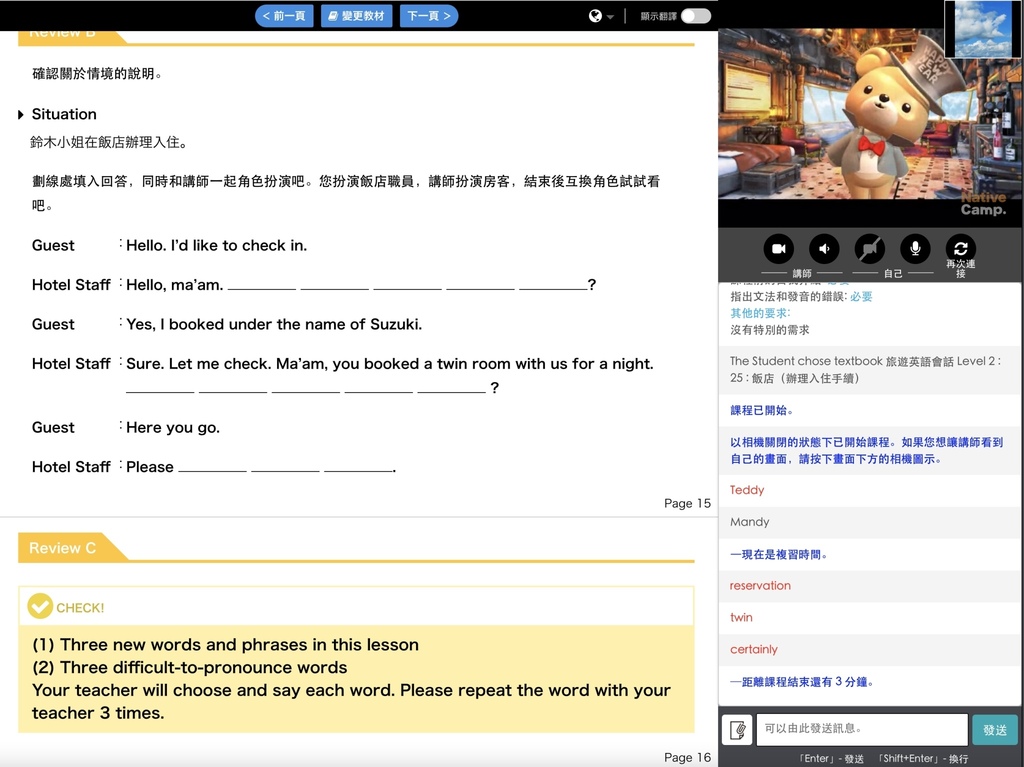Viewport: 1024px width, 767px height.
Task: Click the 'Here you go.' guest line
Action: pyautogui.click(x=172, y=428)
